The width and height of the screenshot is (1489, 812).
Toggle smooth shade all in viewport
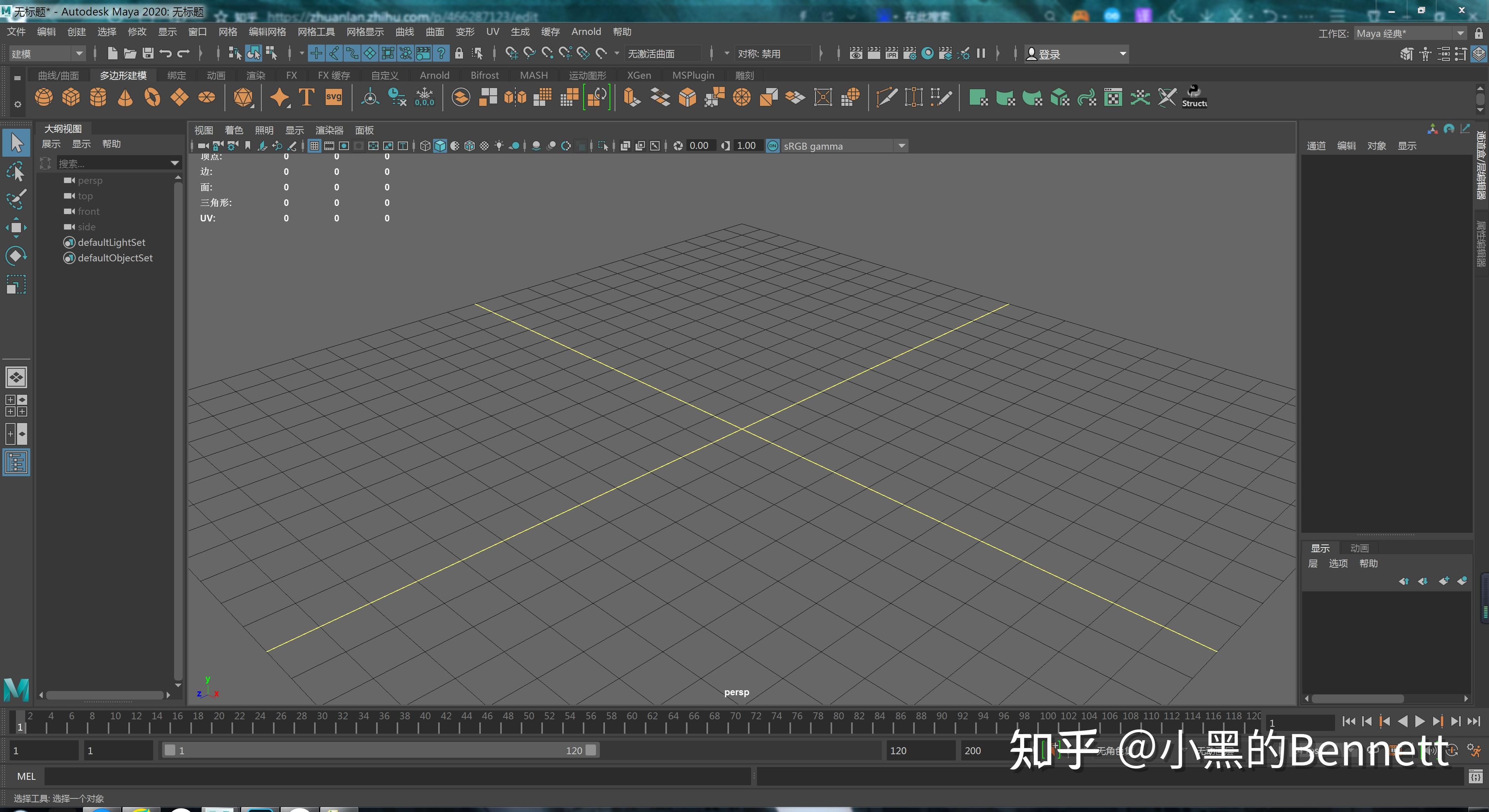click(440, 146)
